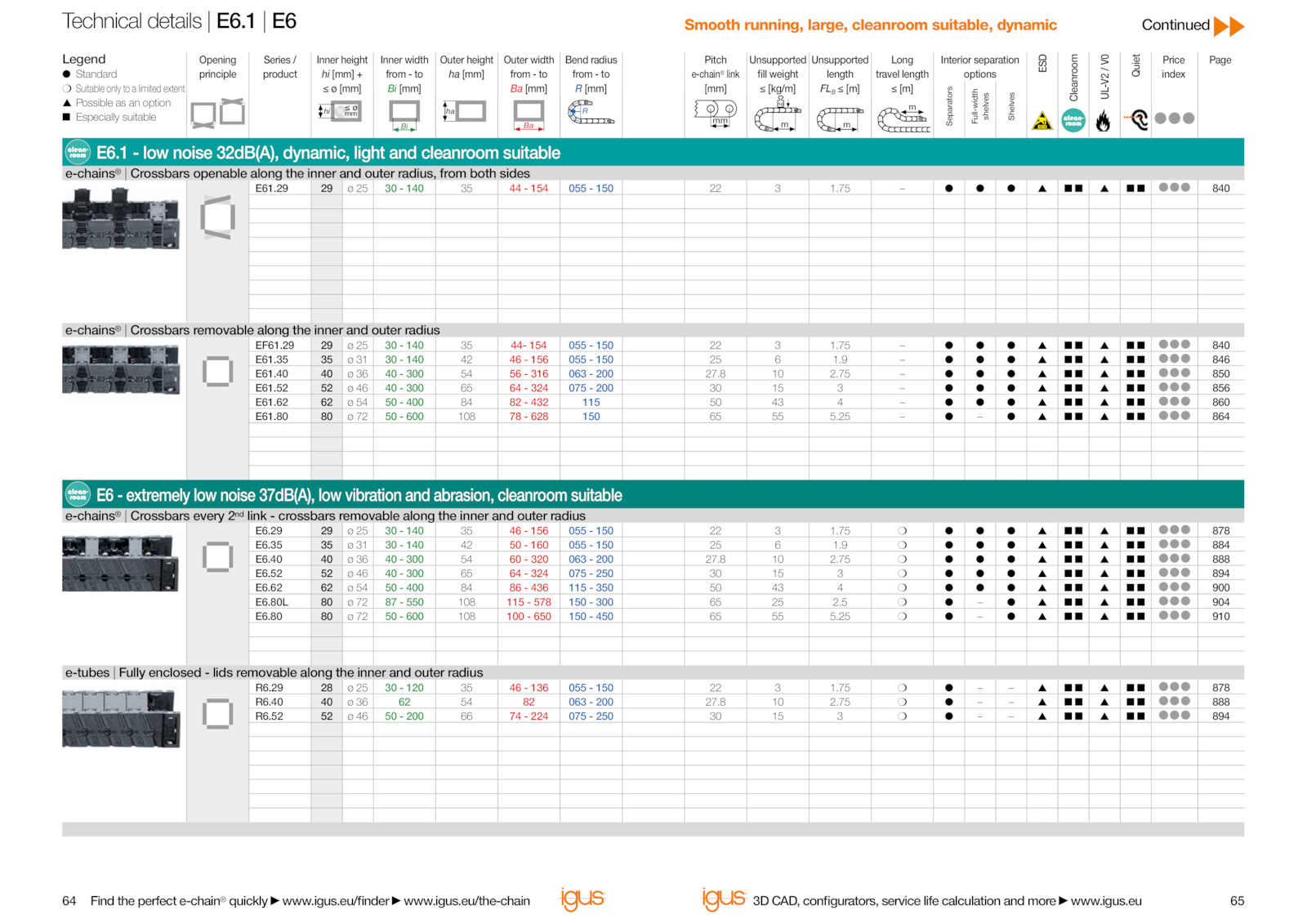The height and width of the screenshot is (924, 1307).
Task: Open www.igus.eu/finder link in footer
Action: (336, 900)
